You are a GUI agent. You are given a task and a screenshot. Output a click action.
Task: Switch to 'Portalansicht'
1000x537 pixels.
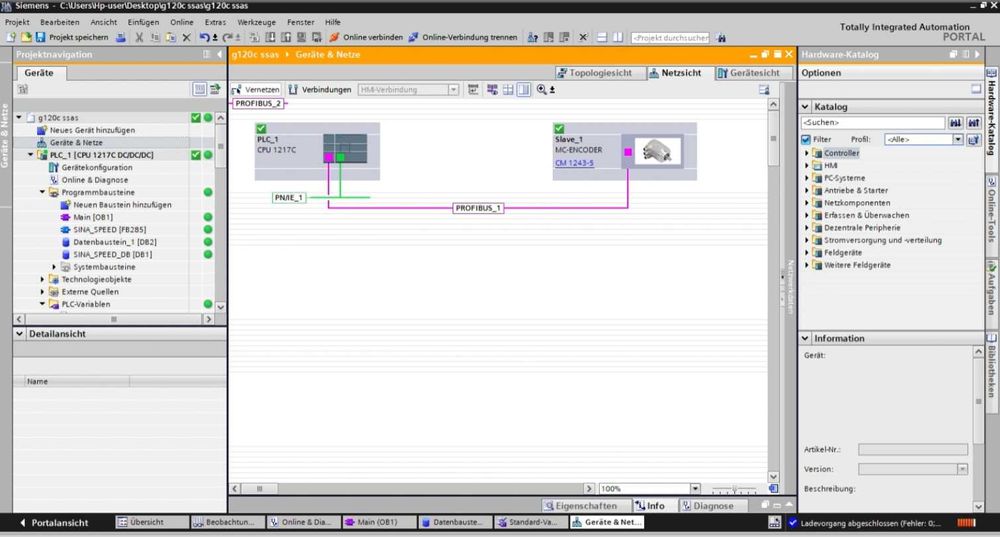(x=54, y=522)
